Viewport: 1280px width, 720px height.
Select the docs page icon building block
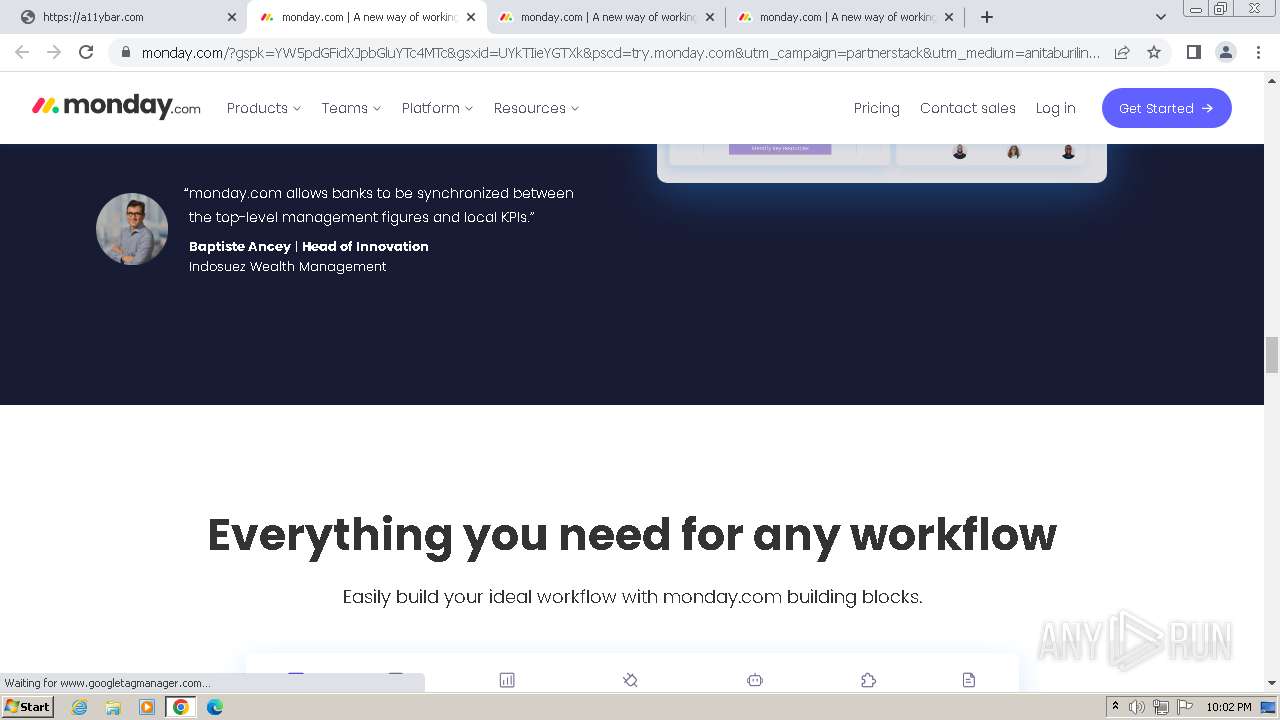[969, 680]
